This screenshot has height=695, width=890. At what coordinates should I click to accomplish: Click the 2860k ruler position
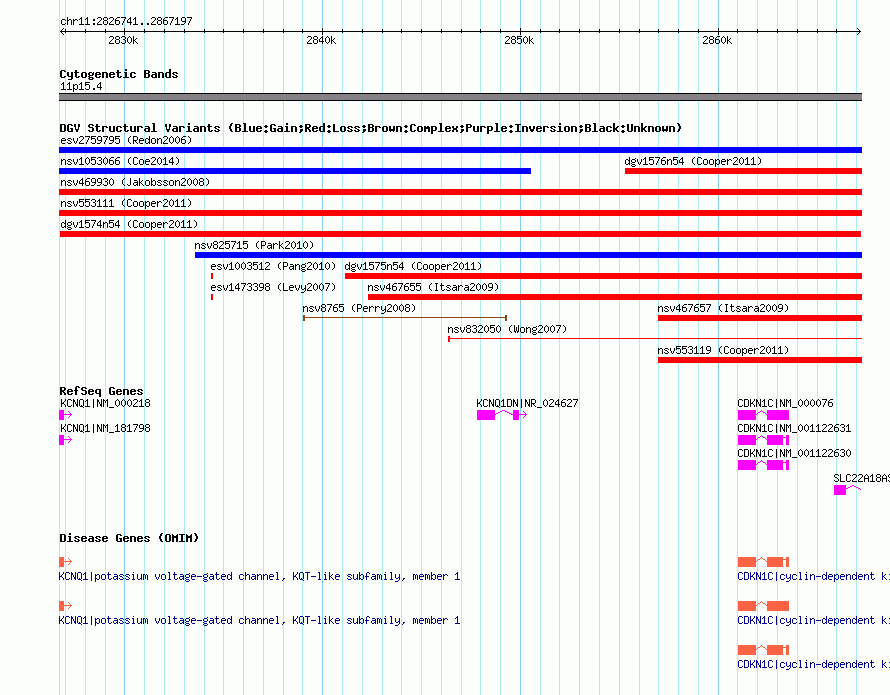click(x=717, y=40)
